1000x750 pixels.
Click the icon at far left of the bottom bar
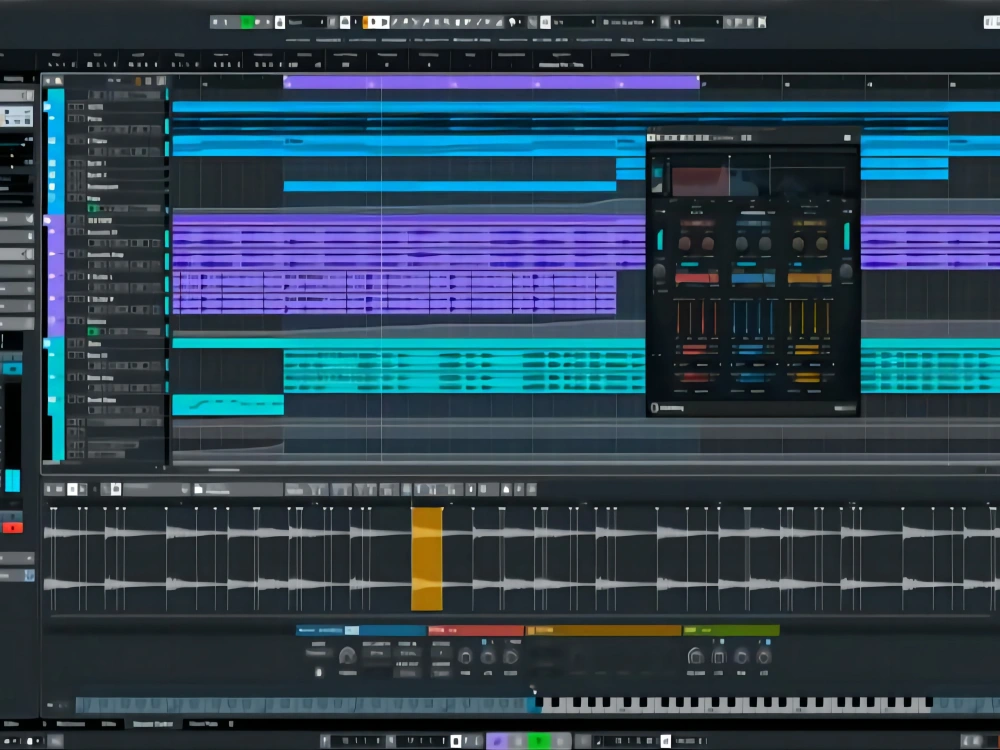(x=4, y=741)
